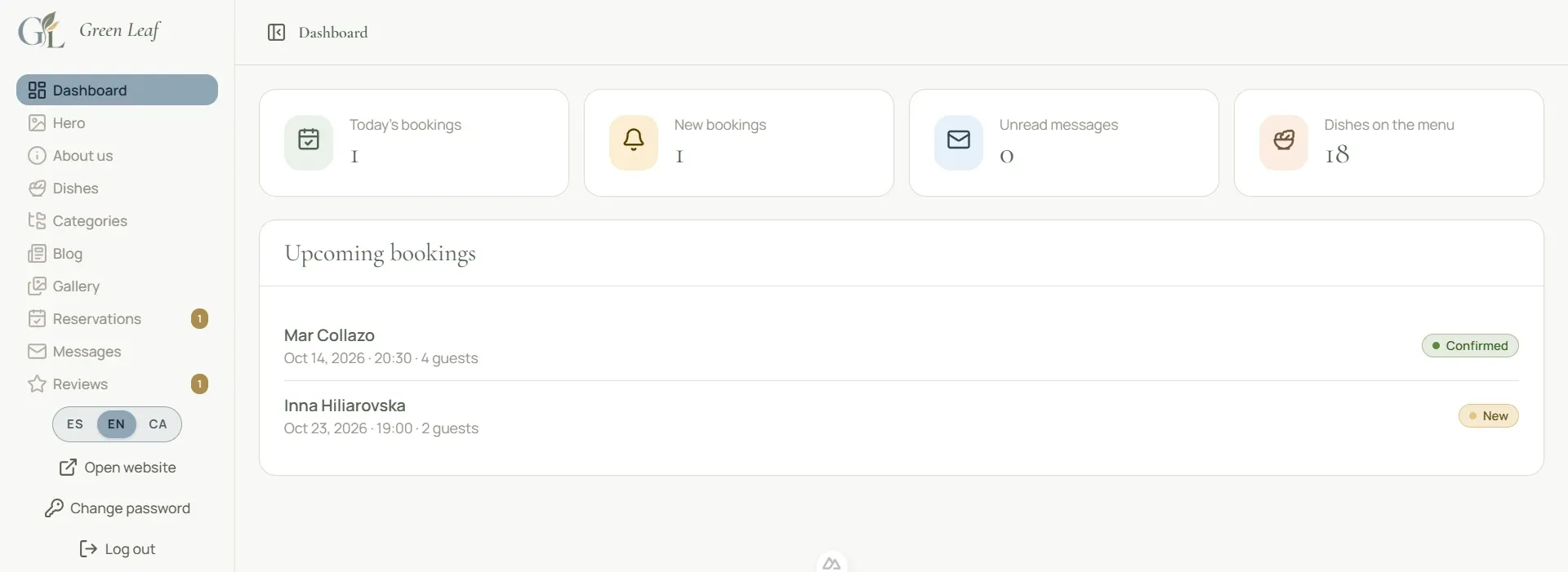Image resolution: width=1568 pixels, height=572 pixels.
Task: Go to the Hero section
Action: 117,122
